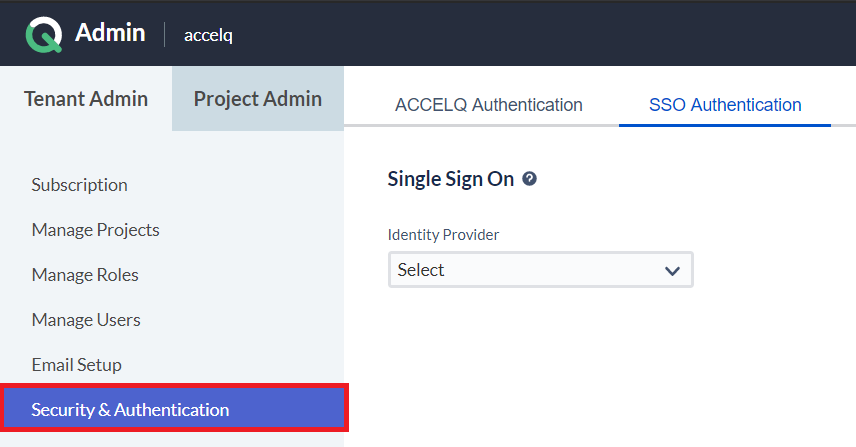Screen dimensions: 856x447
Task: Click the ACCELQ green Q logo
Action: (44, 35)
